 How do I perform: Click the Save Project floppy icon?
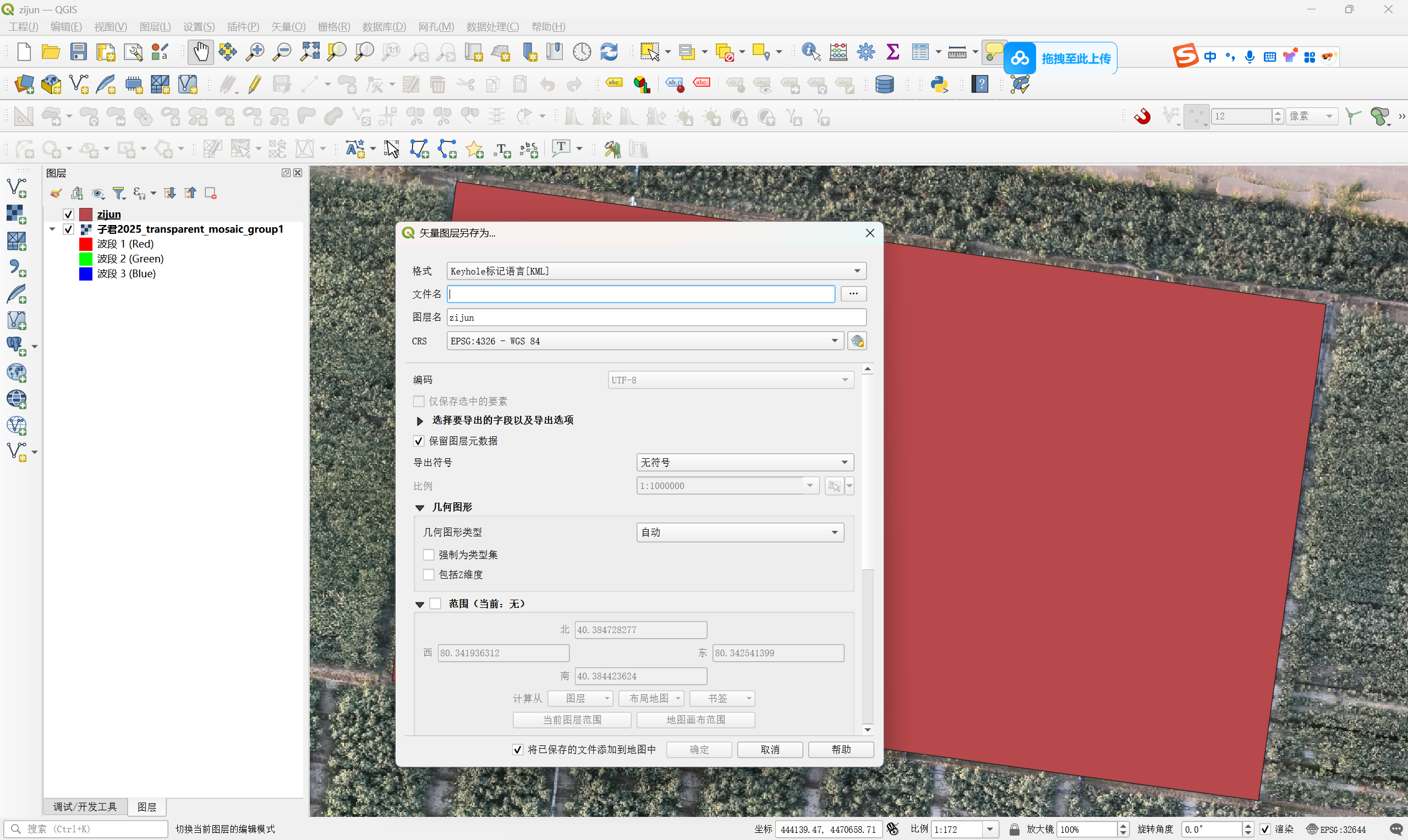[78, 52]
